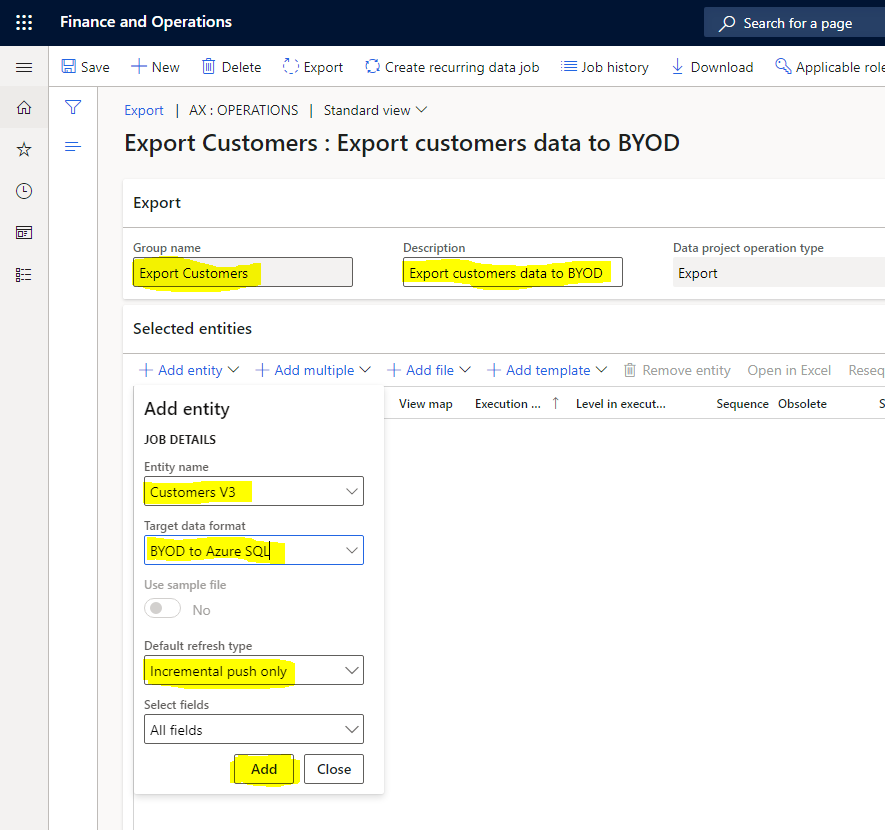Click Remove entity button

[x=677, y=370]
